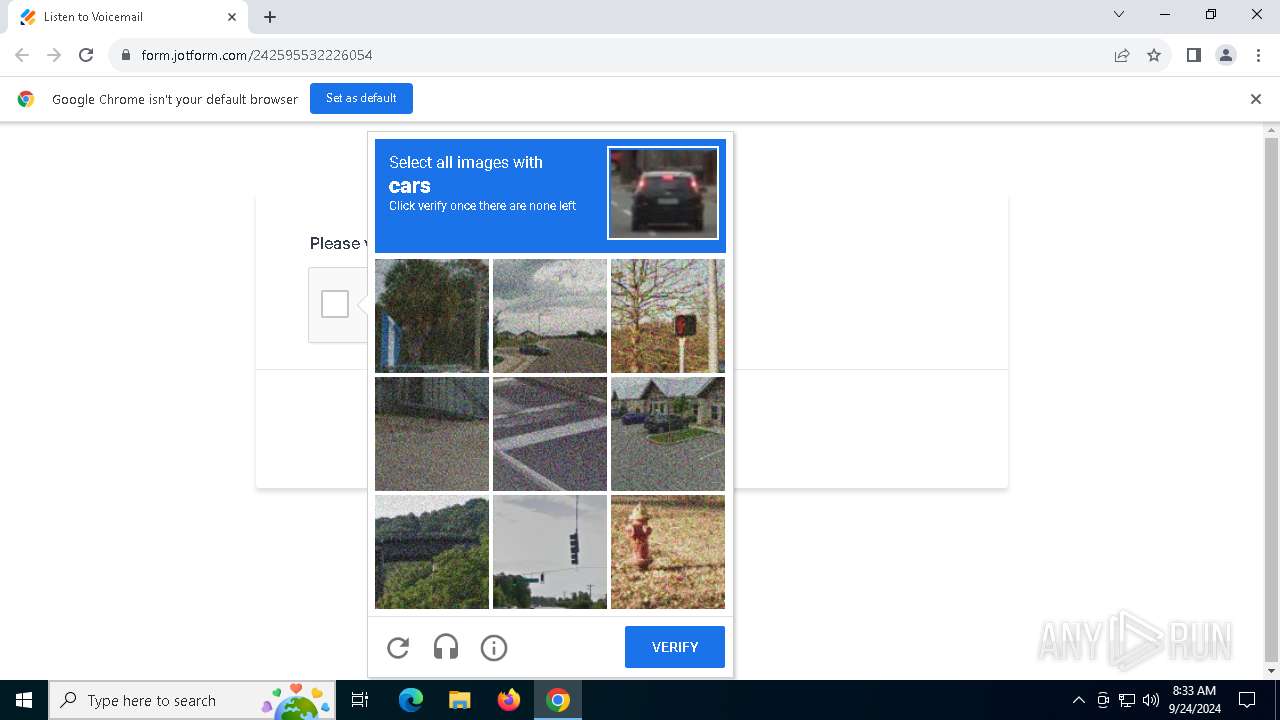1280x720 pixels.
Task: Select captcha tile with fire hydrant
Action: 668,552
